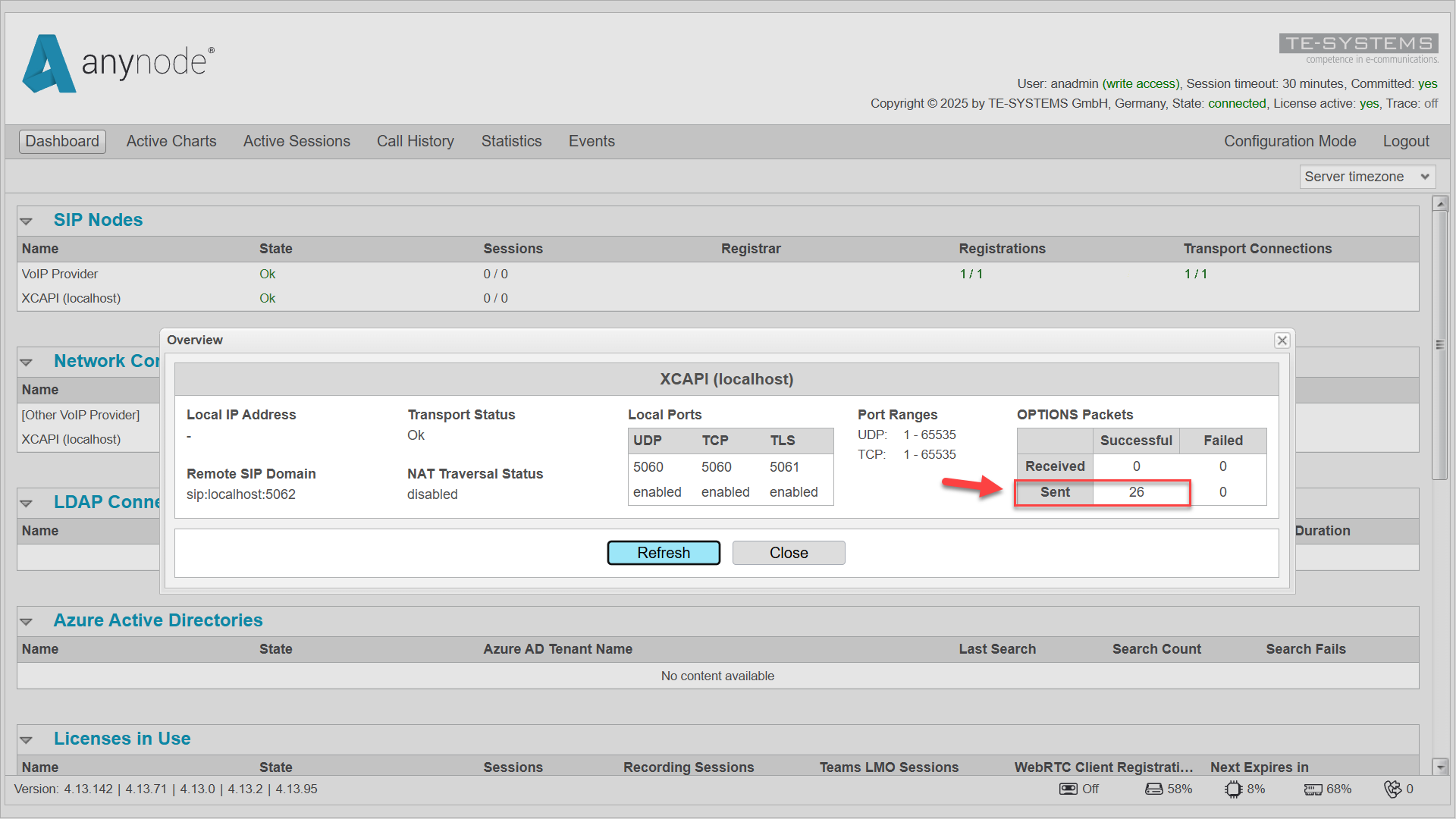
Task: Click the active calls phone icon
Action: (x=1392, y=789)
